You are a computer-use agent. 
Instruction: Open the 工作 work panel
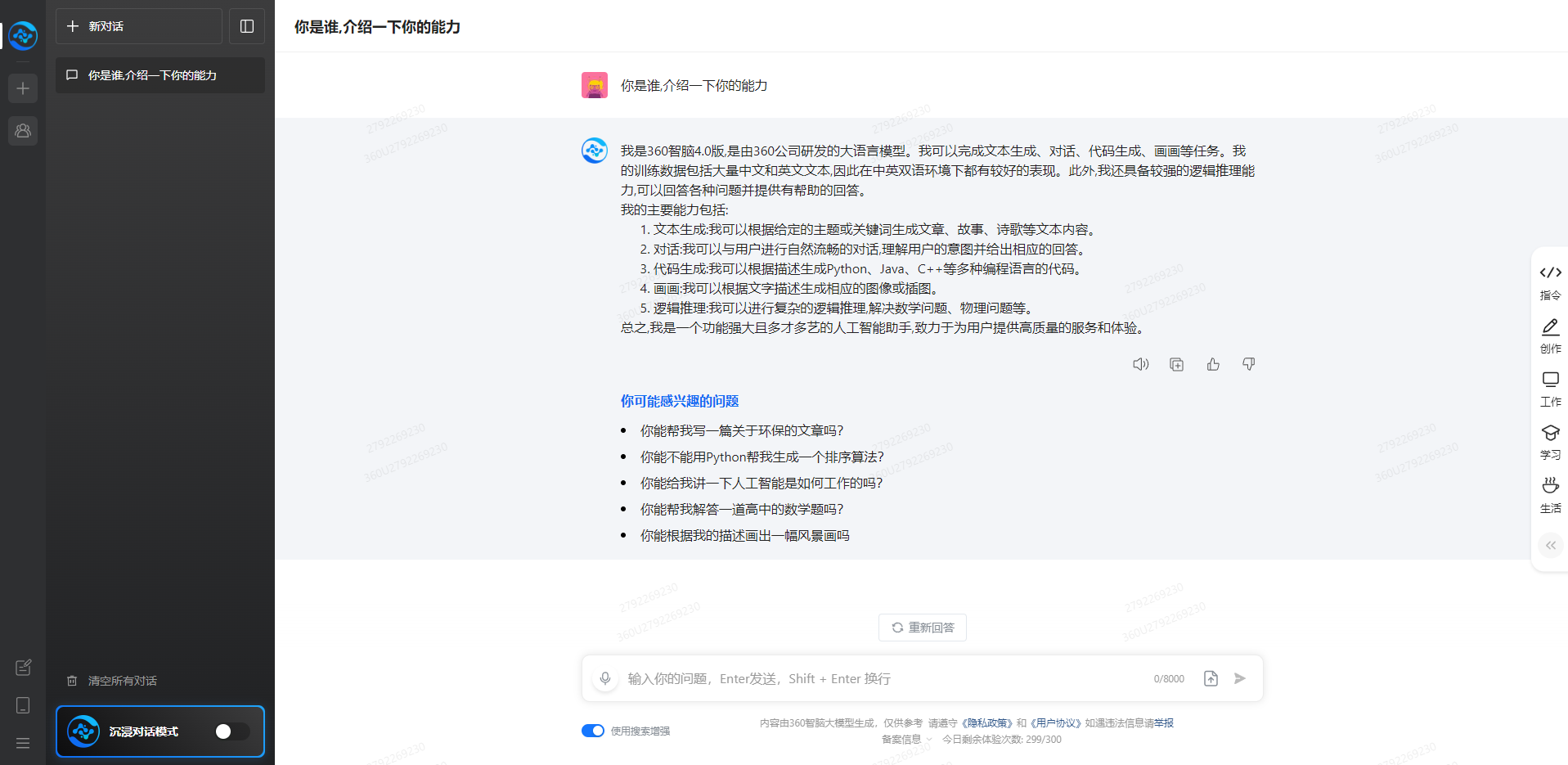(1551, 389)
